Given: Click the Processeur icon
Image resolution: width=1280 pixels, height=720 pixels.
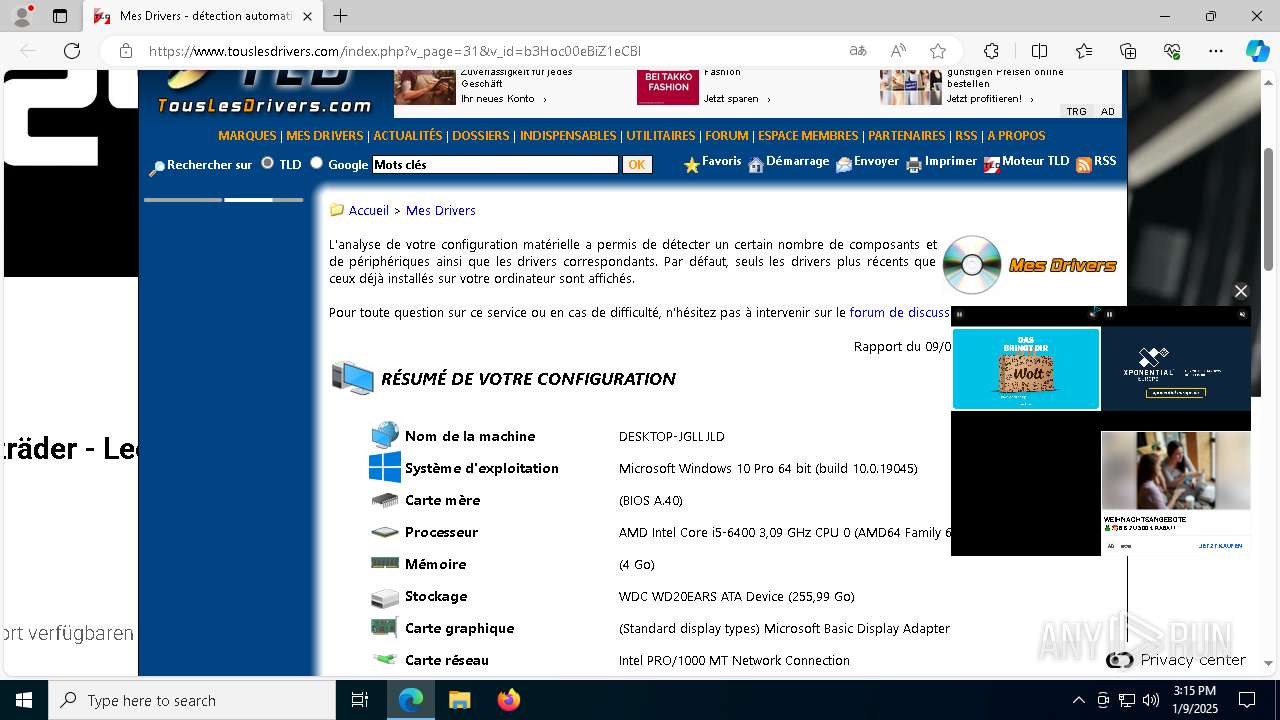Looking at the screenshot, I should tap(385, 532).
